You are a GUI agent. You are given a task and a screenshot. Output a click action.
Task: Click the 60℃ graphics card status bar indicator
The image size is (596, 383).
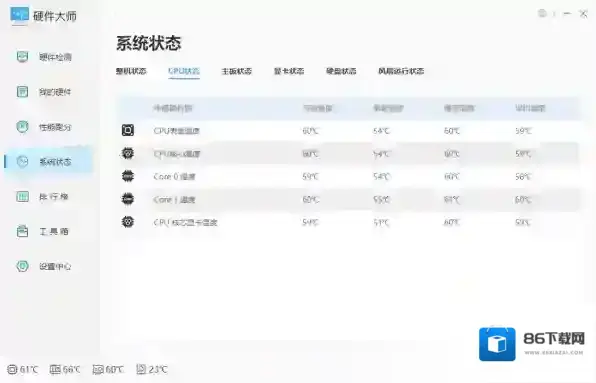[108, 369]
